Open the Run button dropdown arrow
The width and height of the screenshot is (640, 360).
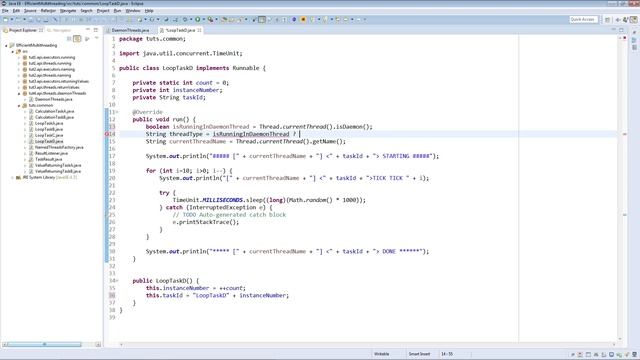point(204,19)
